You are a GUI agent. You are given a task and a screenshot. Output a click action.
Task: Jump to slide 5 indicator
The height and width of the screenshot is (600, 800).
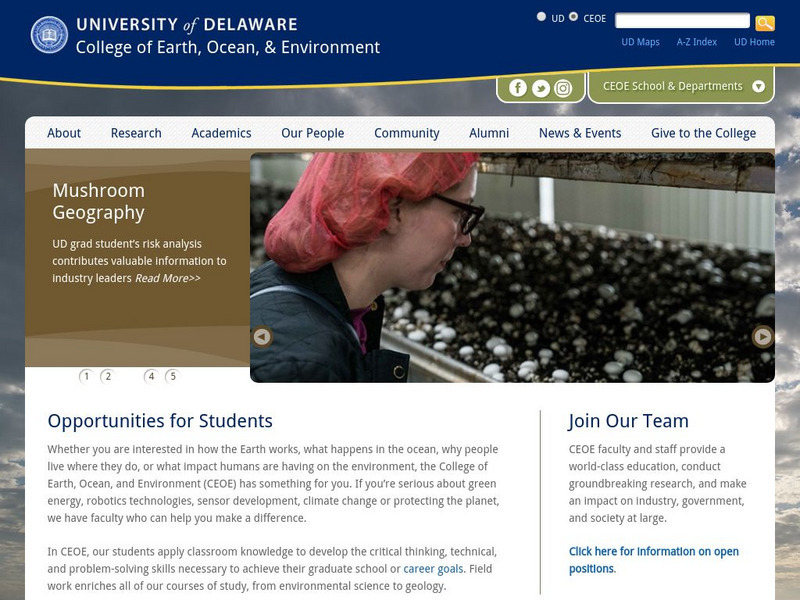(x=172, y=377)
